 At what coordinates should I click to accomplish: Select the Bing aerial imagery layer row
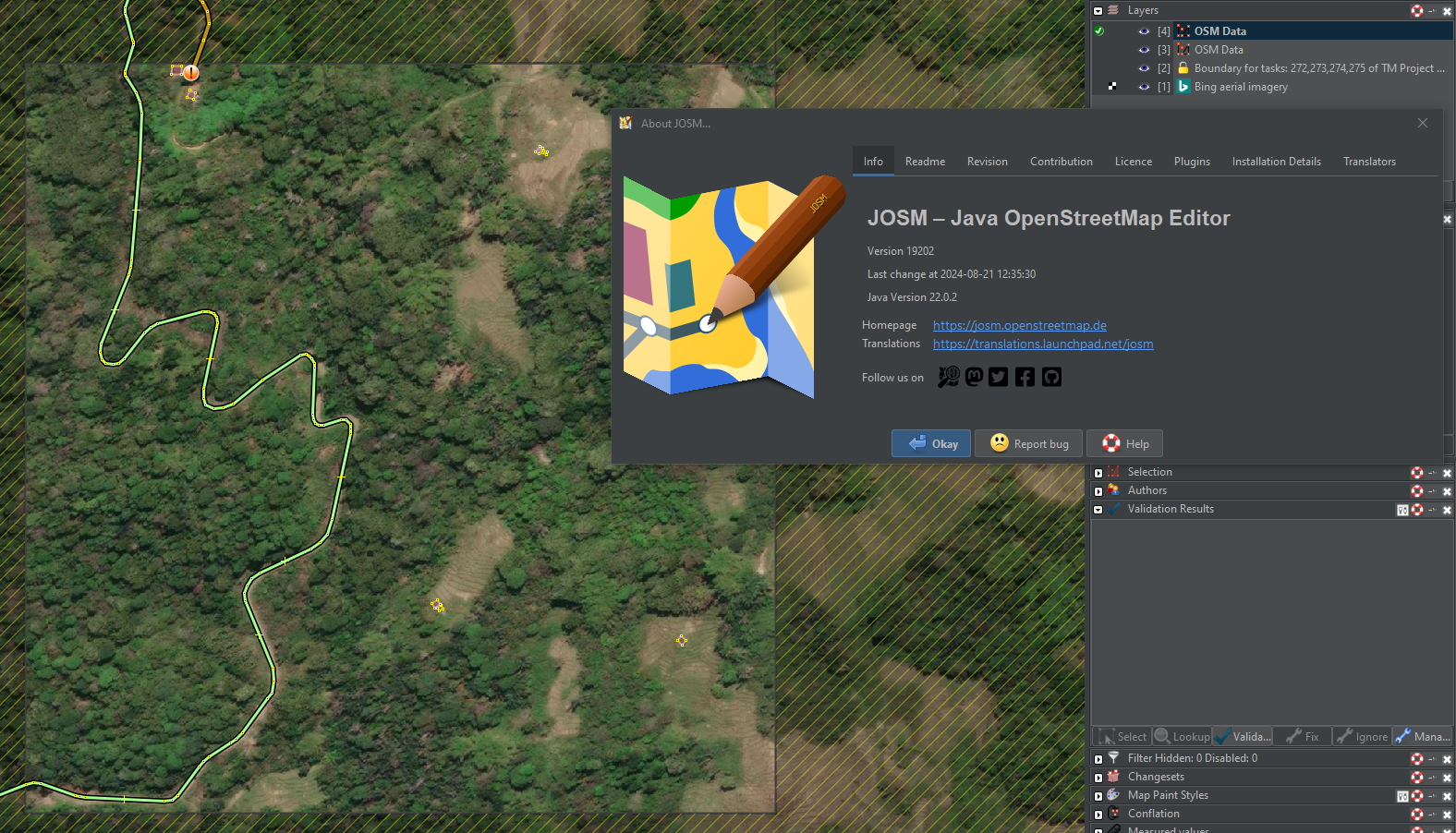click(1240, 87)
